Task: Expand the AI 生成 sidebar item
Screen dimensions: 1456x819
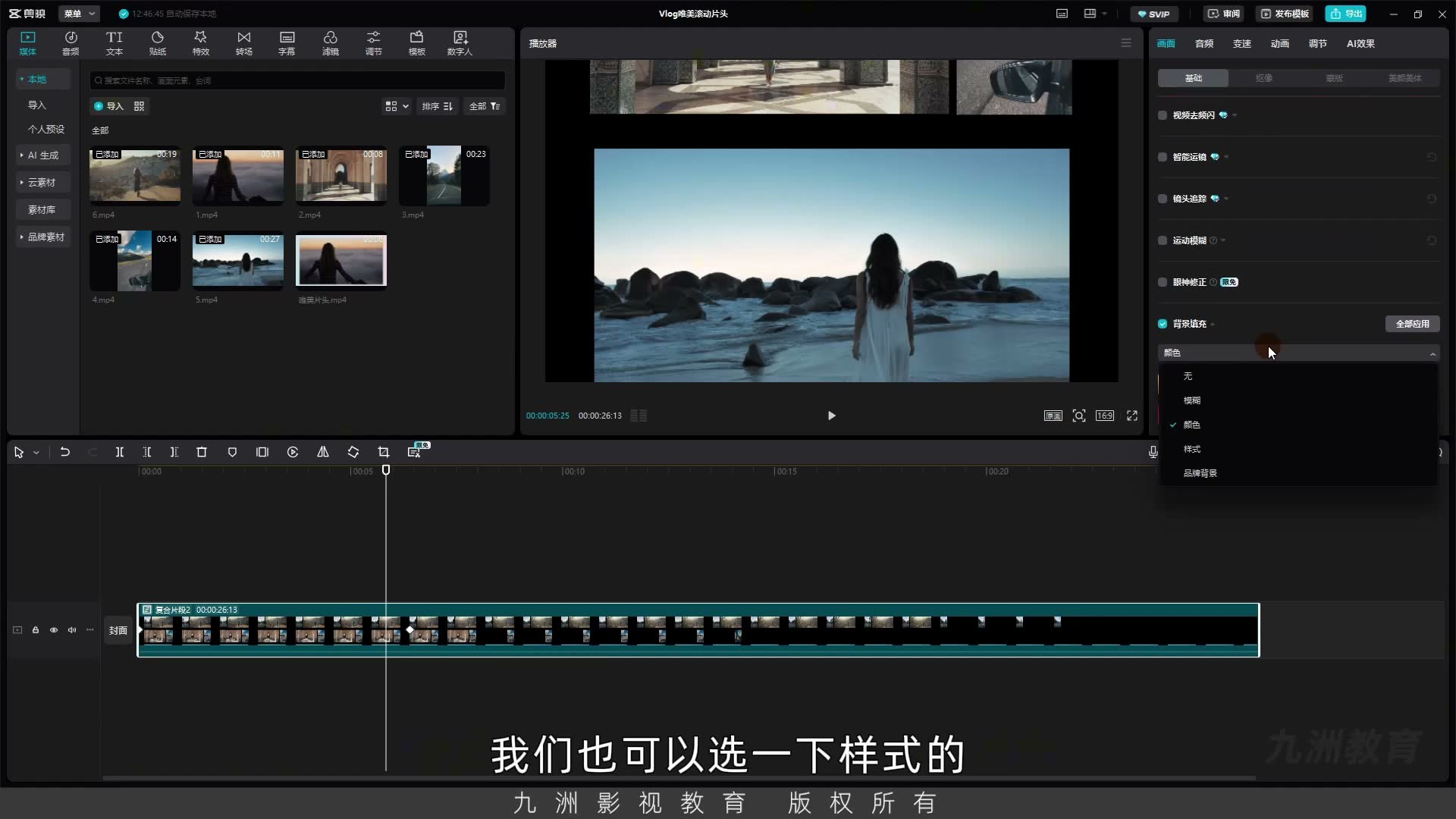Action: pos(43,155)
